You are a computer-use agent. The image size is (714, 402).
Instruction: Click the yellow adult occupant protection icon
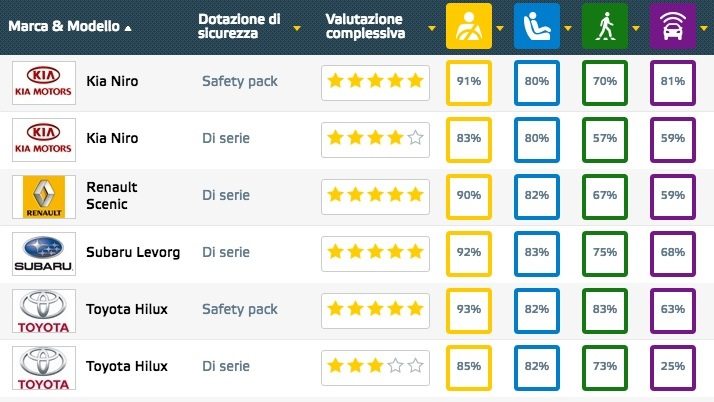coord(469,26)
